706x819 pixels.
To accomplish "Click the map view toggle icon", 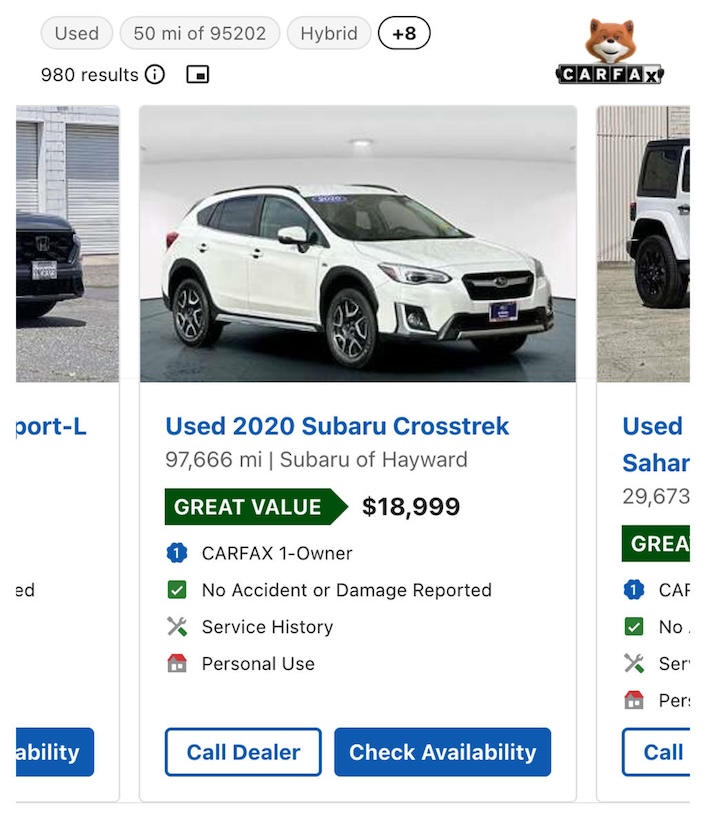I will 197,74.
